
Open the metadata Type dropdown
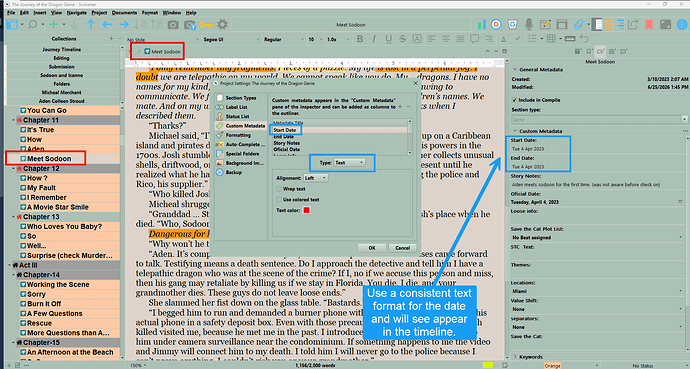349,163
